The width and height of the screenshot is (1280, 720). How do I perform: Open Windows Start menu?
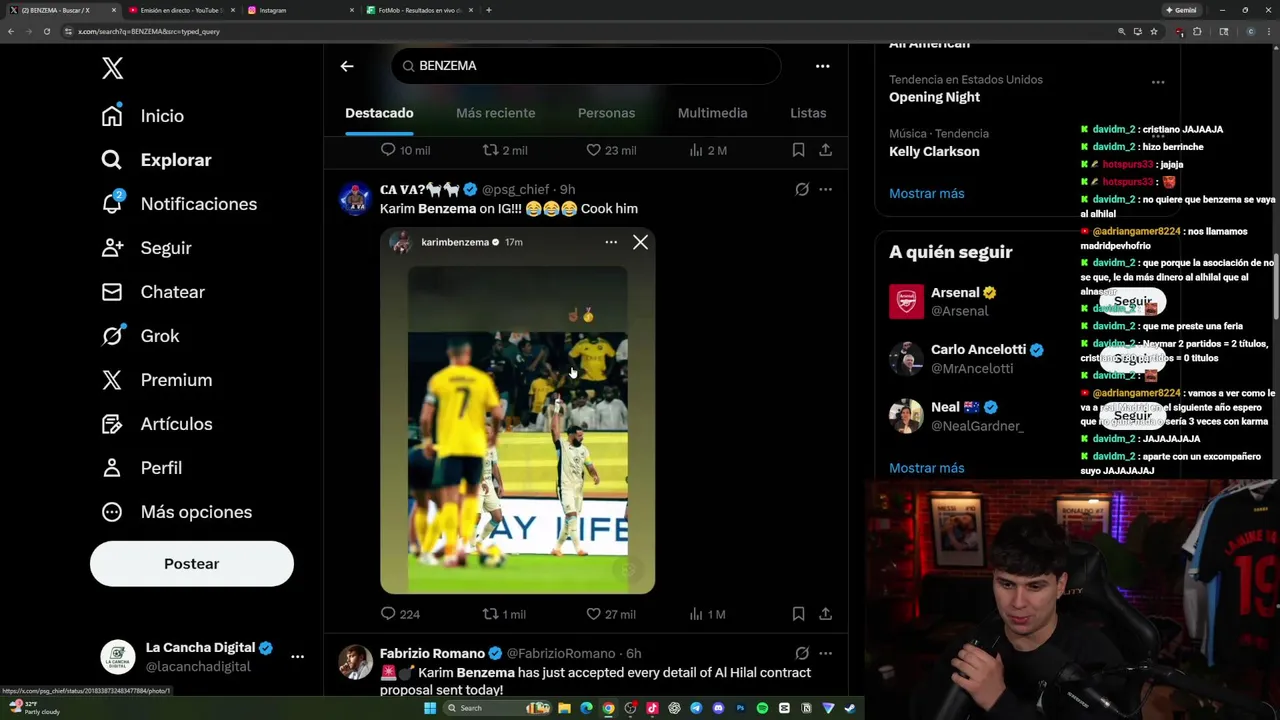click(430, 708)
